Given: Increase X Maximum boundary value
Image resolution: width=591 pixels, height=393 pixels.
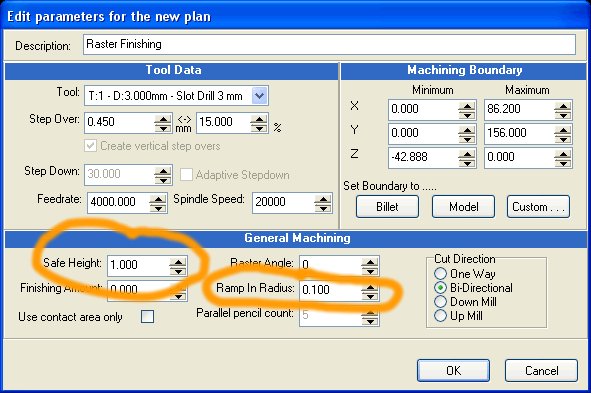Looking at the screenshot, I should pos(563,106).
